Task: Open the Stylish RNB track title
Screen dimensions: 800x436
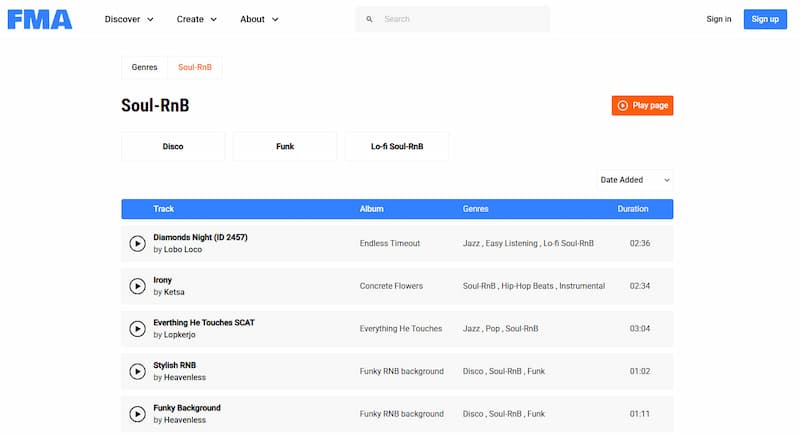Action: click(174, 365)
